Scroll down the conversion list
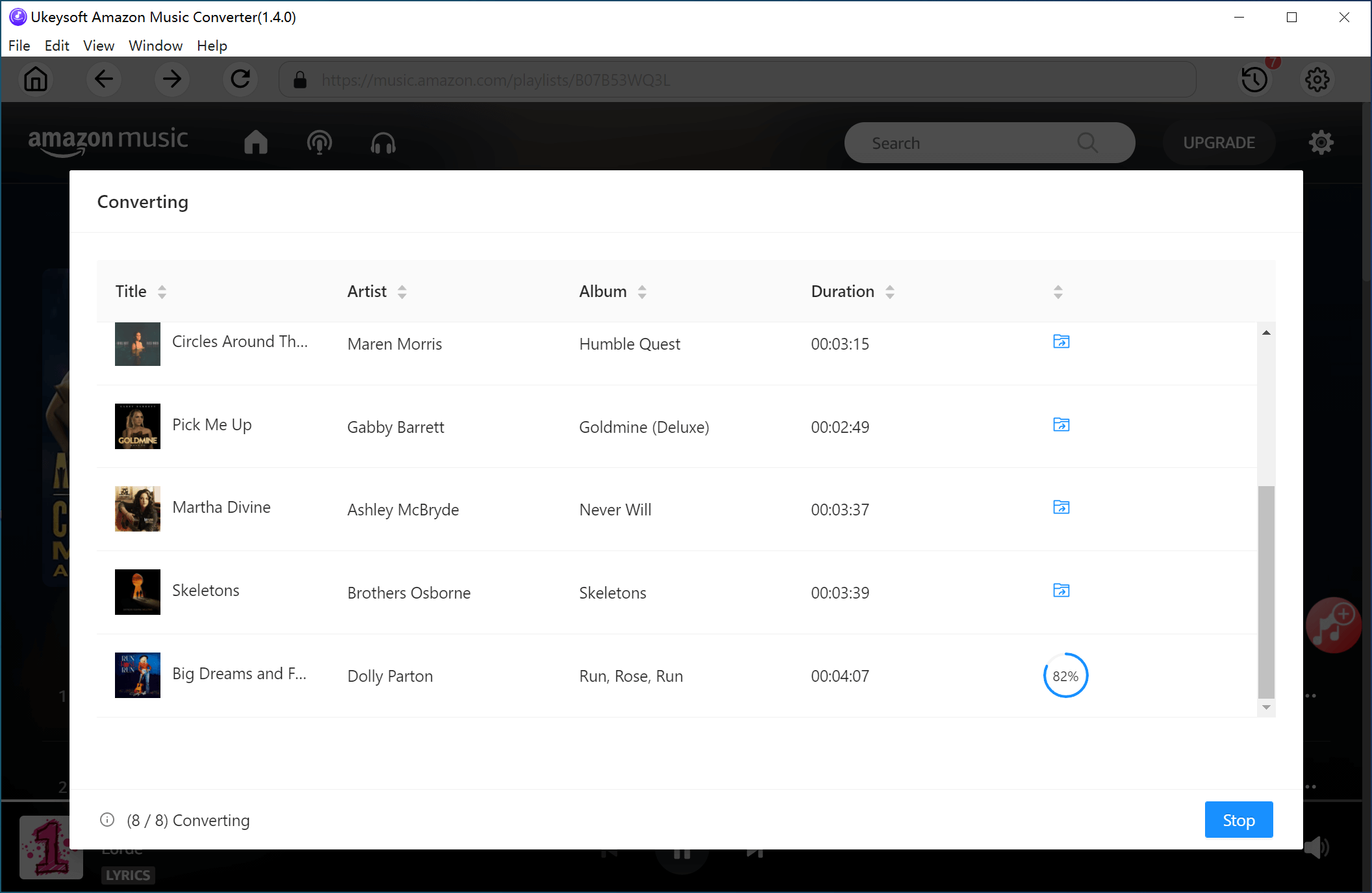This screenshot has height=893, width=1372. 1266,710
